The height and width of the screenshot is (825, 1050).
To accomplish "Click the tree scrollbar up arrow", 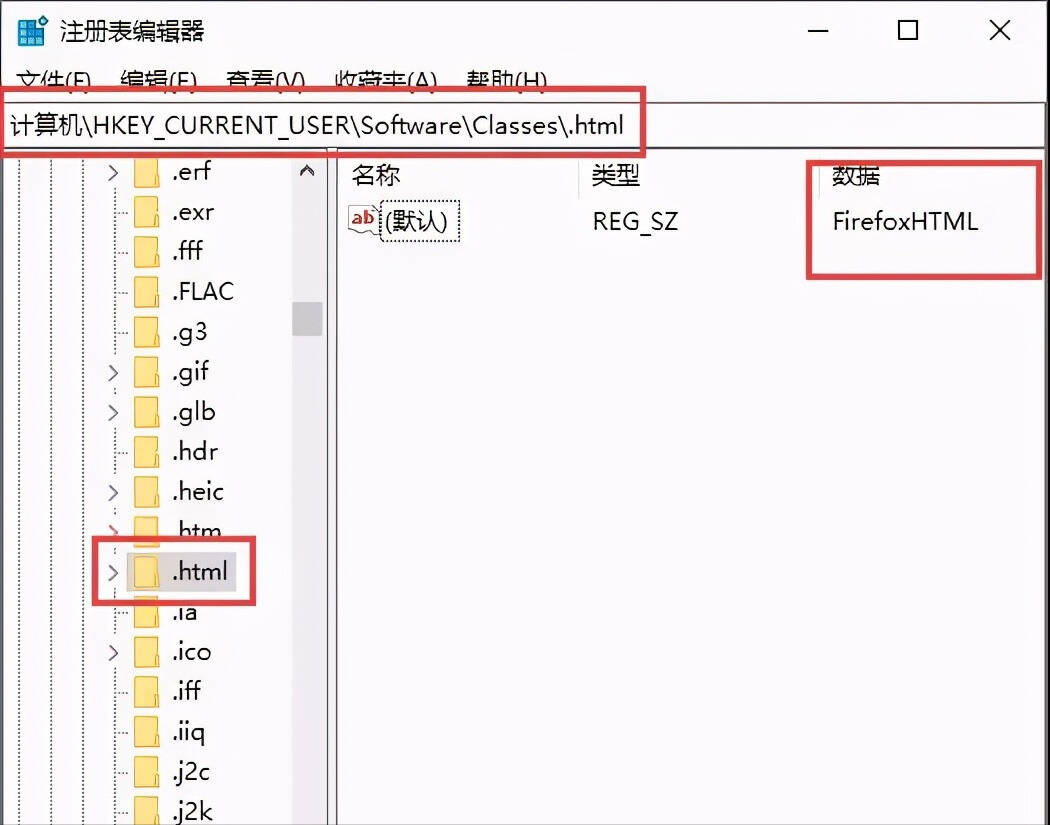I will (x=307, y=171).
